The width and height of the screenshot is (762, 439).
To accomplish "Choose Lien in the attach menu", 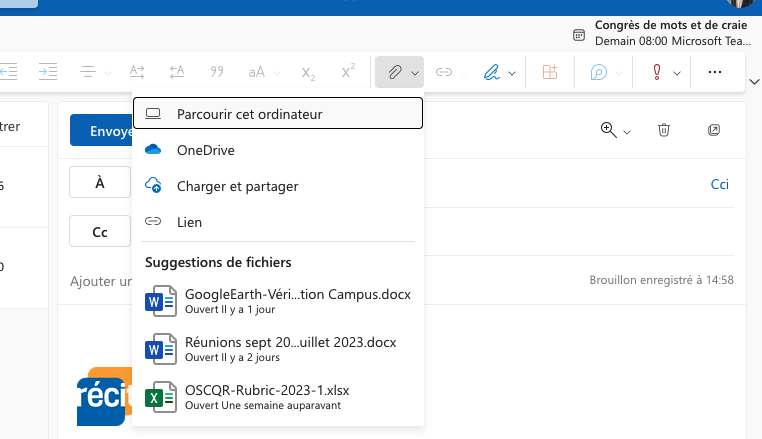I will click(277, 222).
